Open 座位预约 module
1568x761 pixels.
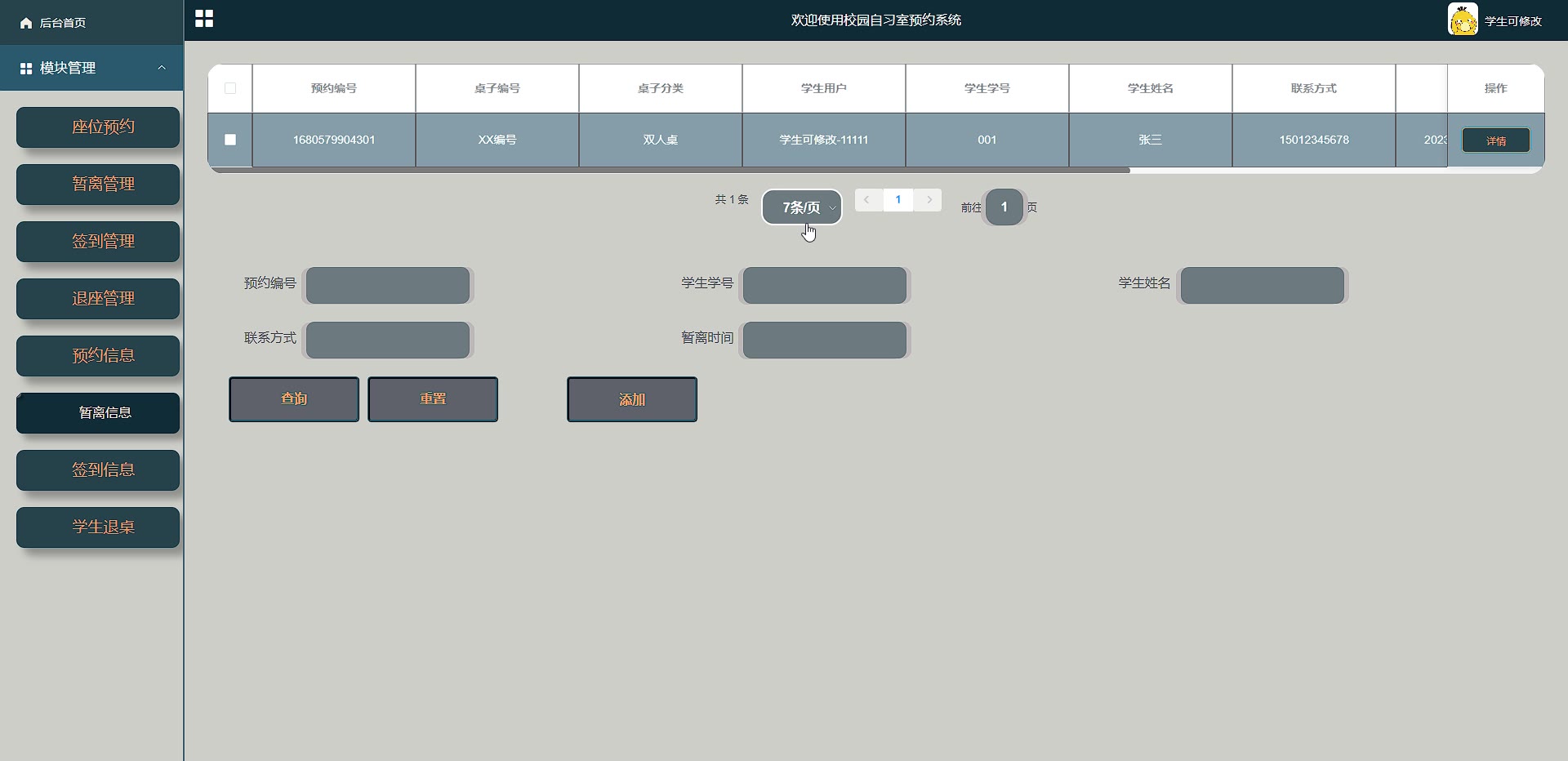[98, 127]
